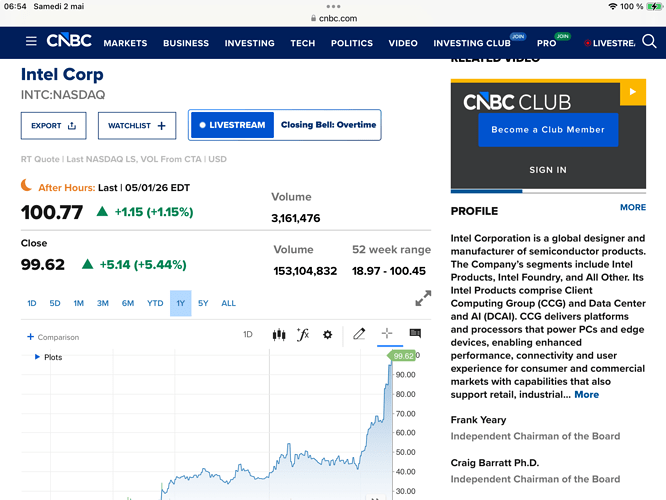Click the 99.62 price tag on chart
This screenshot has width=666, height=500.
click(402, 356)
